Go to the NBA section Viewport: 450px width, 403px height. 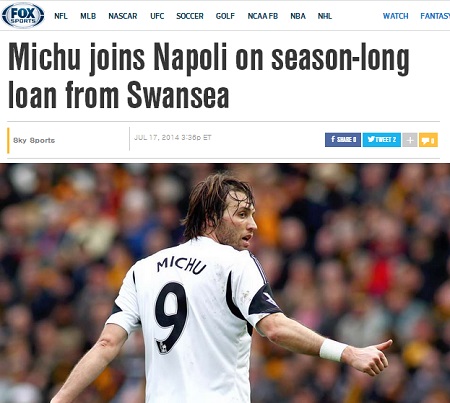click(298, 16)
